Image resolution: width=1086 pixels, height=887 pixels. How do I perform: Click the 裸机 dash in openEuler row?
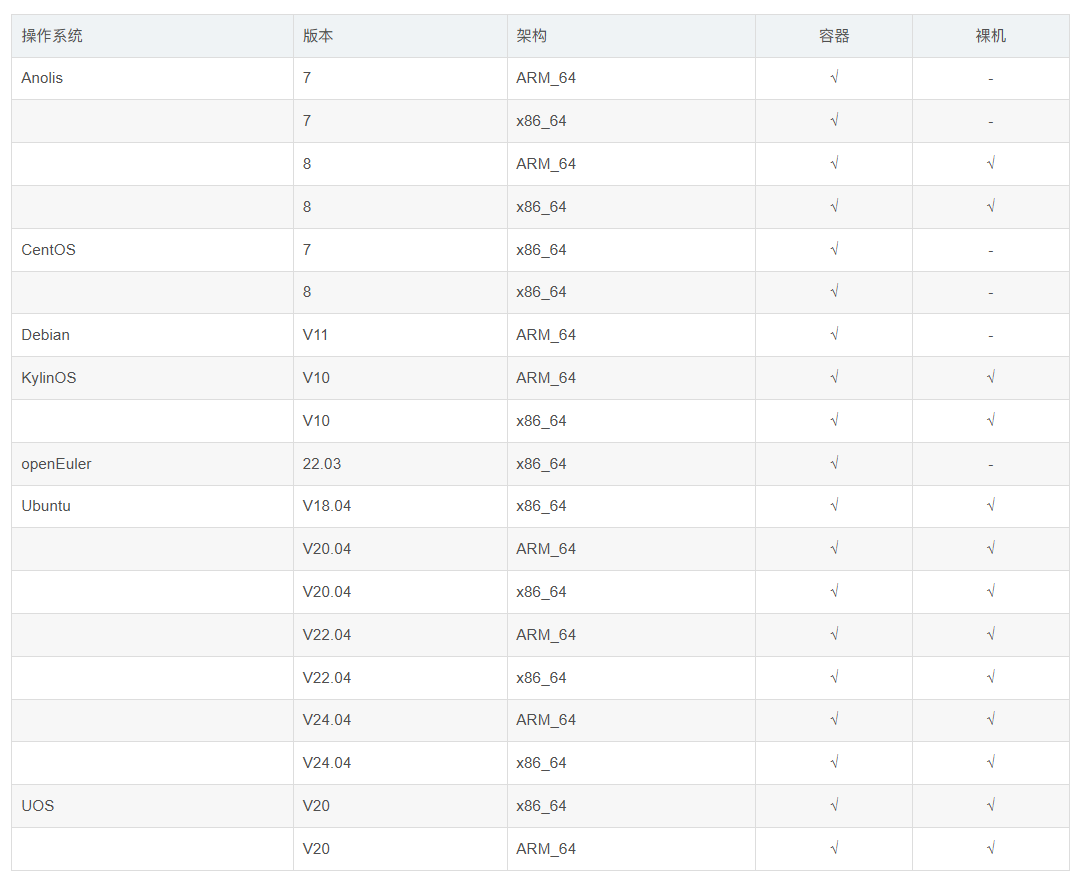[990, 464]
